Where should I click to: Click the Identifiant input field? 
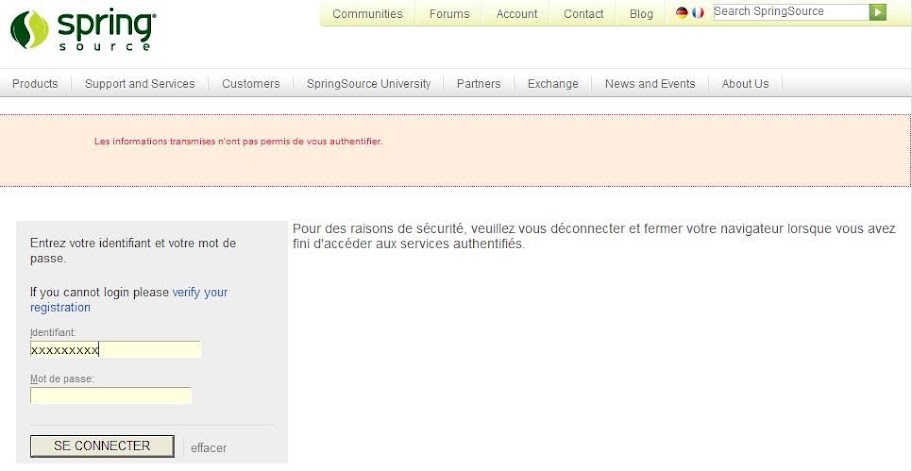(x=115, y=349)
